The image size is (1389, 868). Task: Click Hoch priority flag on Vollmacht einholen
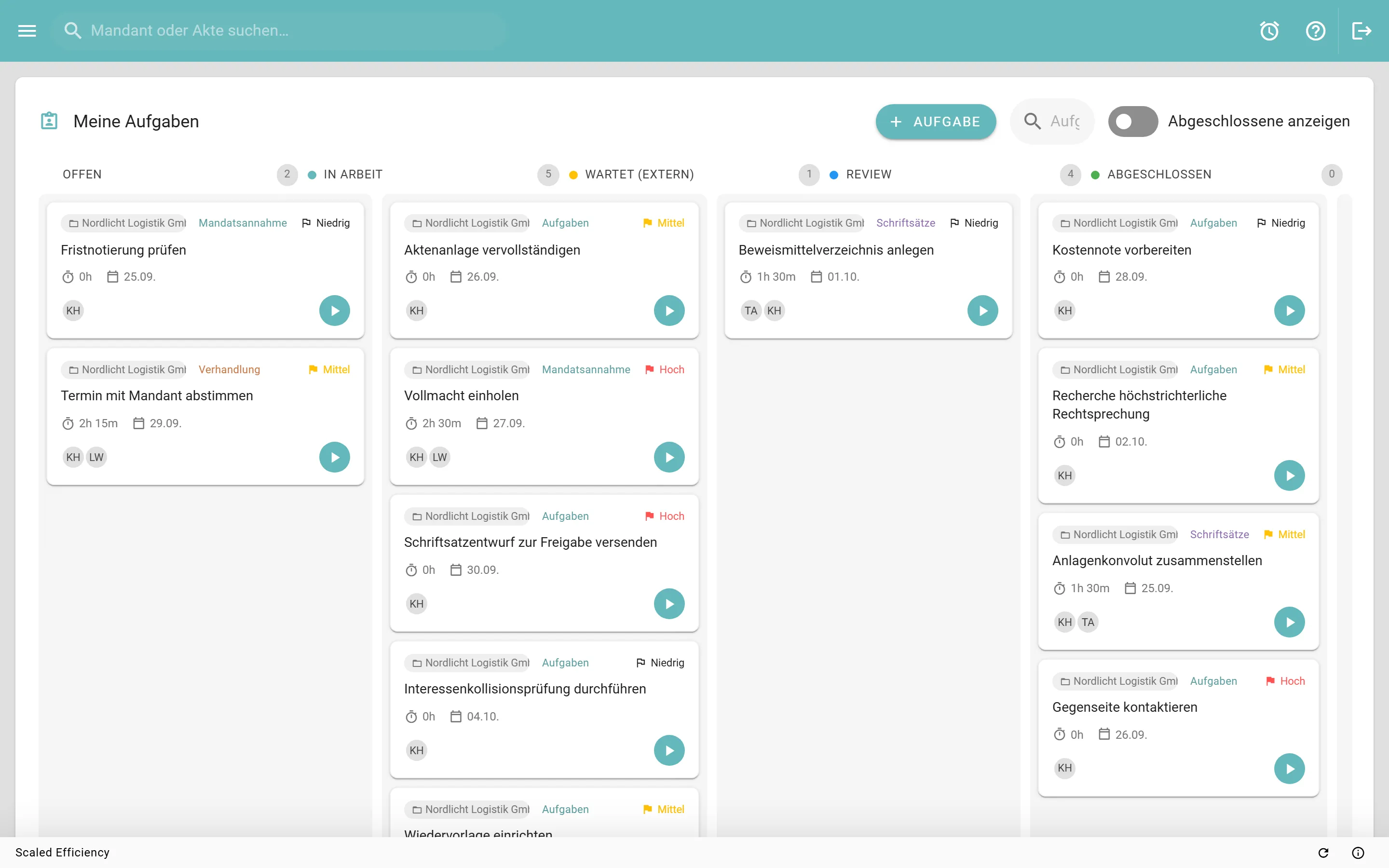[x=664, y=369]
